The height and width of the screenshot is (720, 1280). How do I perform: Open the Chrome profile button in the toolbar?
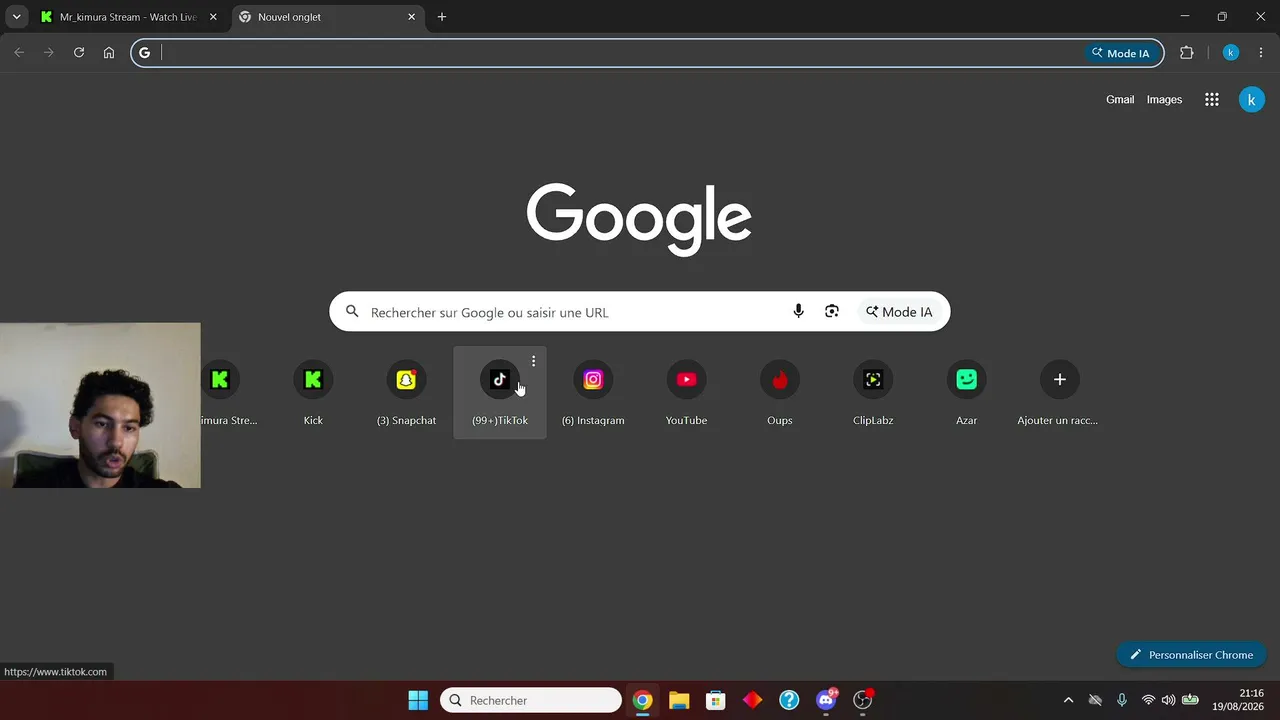coord(1231,53)
